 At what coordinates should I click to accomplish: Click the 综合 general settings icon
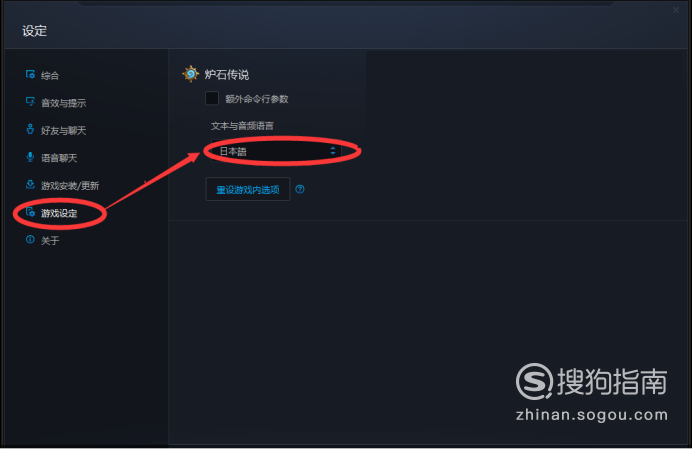30,75
